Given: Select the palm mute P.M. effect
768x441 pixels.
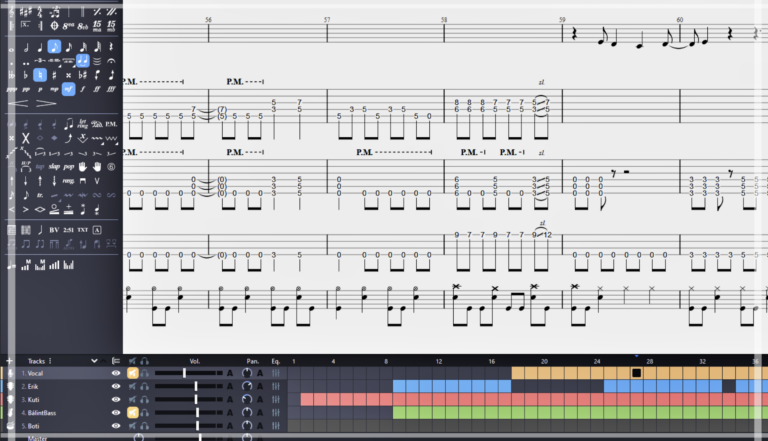Looking at the screenshot, I should click(111, 124).
